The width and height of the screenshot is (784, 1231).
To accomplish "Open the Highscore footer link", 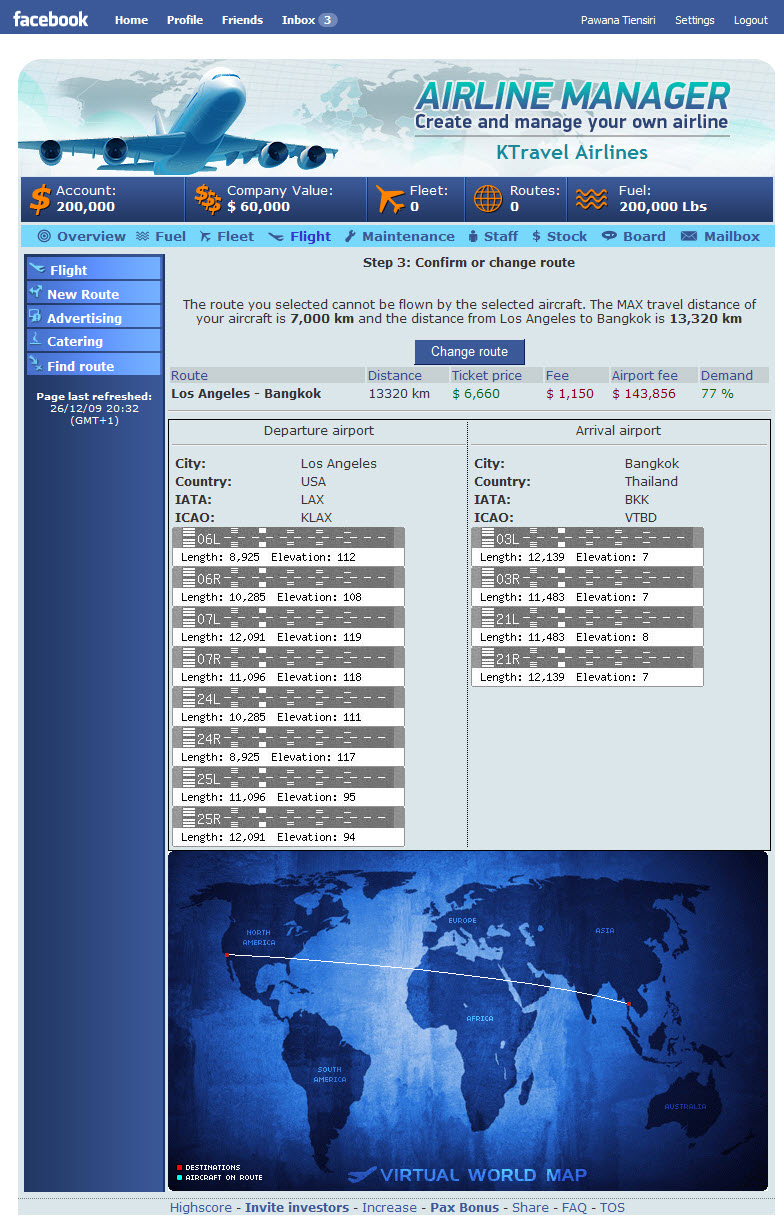I will 200,1207.
